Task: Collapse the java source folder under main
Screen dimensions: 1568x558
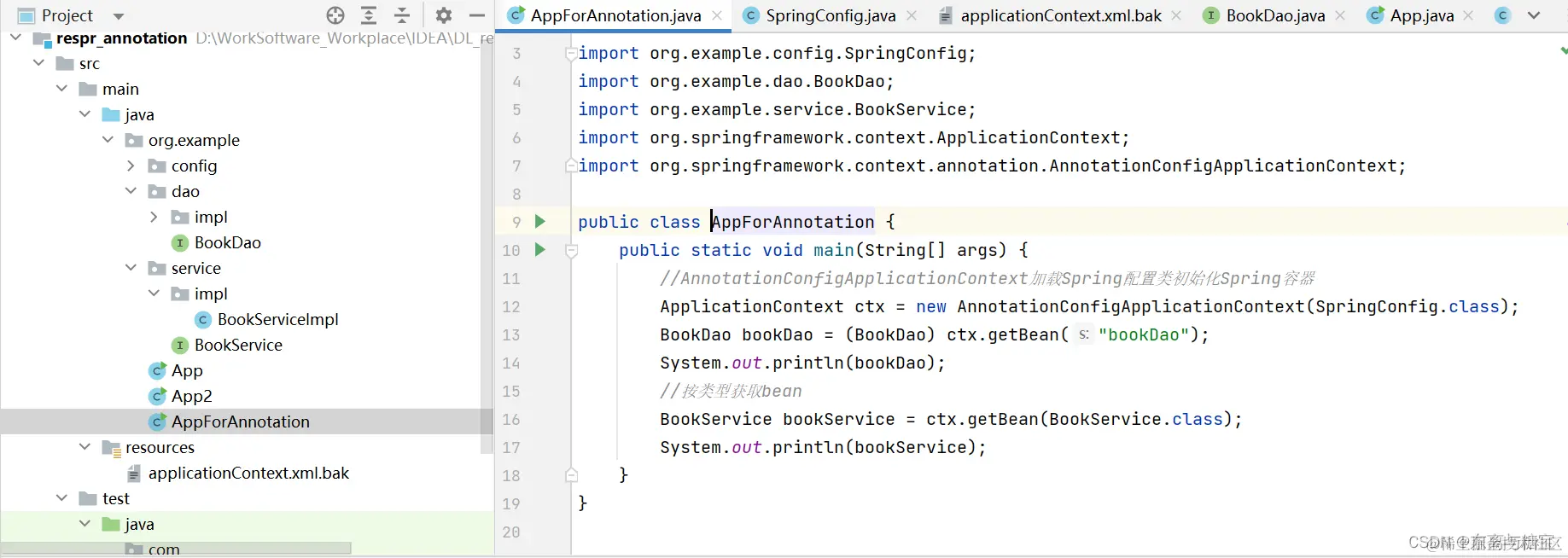Action: tap(85, 114)
